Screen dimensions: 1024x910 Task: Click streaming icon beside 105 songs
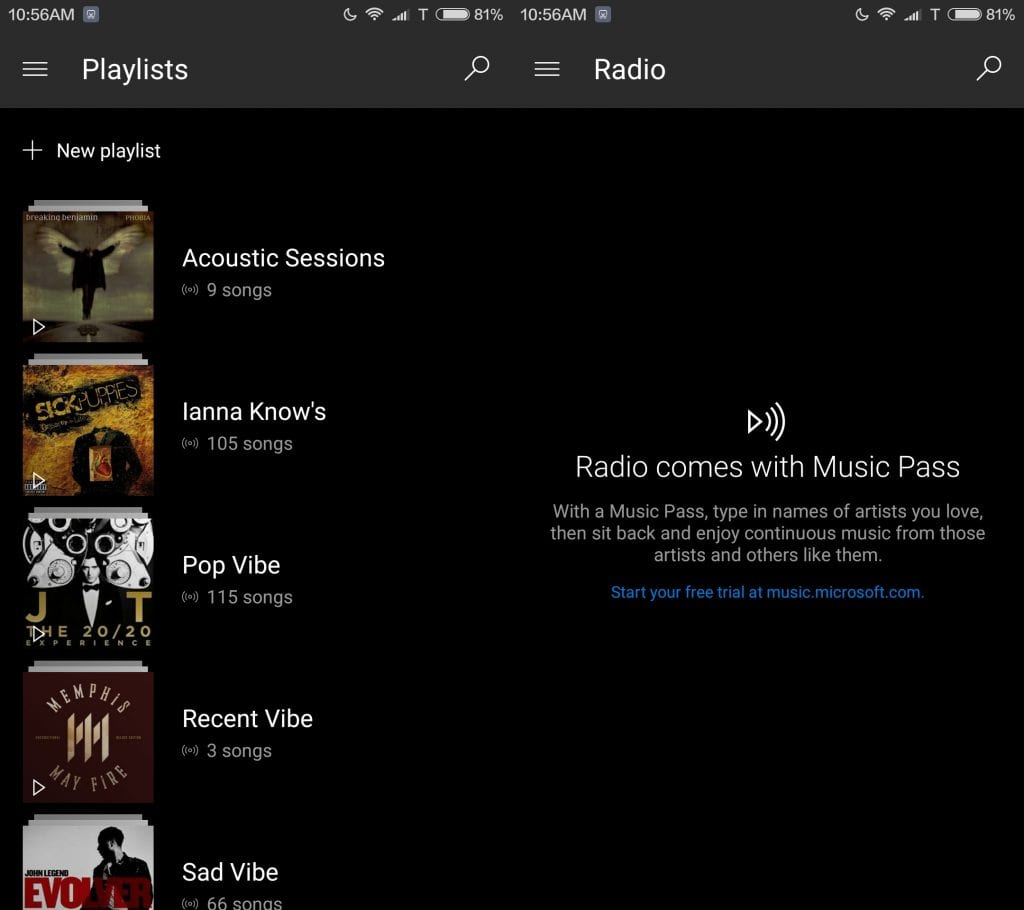(x=190, y=443)
